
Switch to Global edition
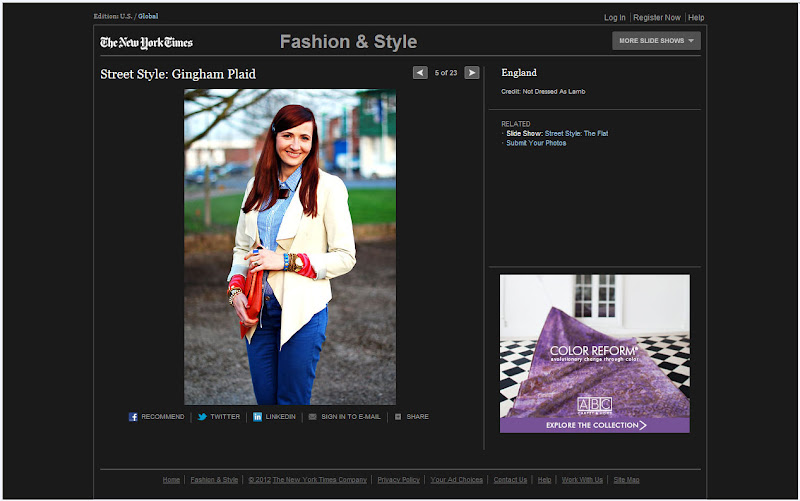(x=148, y=17)
